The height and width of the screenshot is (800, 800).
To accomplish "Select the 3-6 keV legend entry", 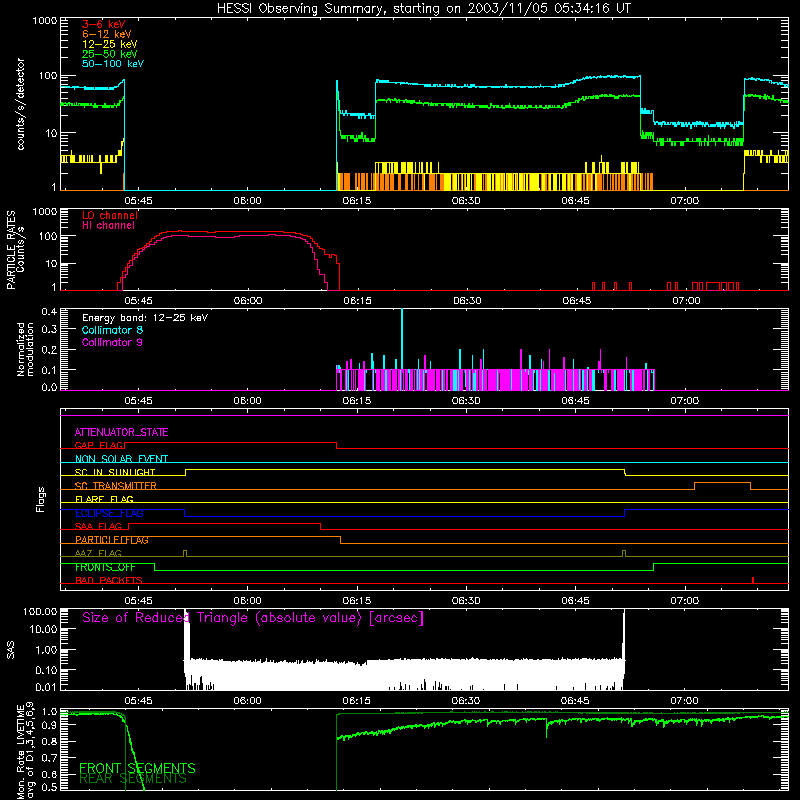I will pos(104,24).
